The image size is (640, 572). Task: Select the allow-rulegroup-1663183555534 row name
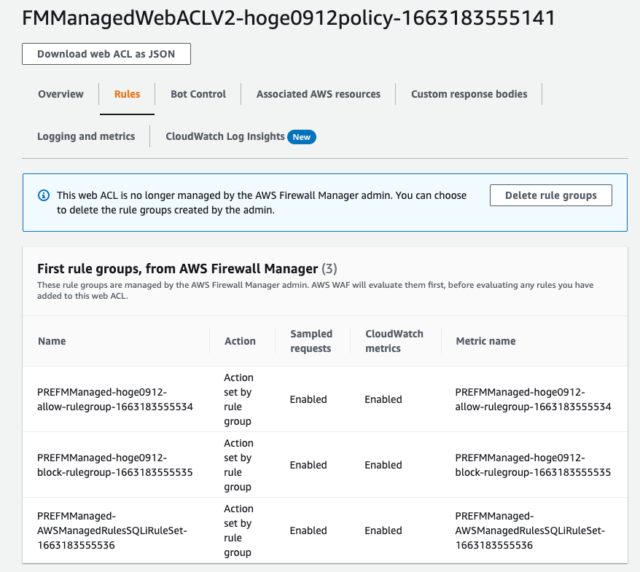[115, 399]
